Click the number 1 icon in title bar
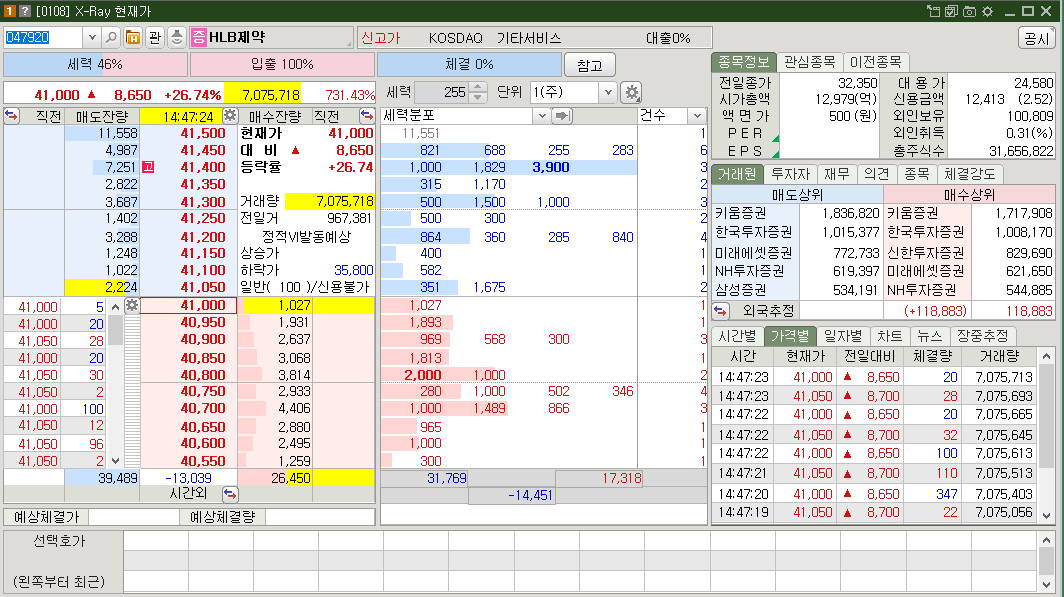1064x597 pixels. pos(9,11)
